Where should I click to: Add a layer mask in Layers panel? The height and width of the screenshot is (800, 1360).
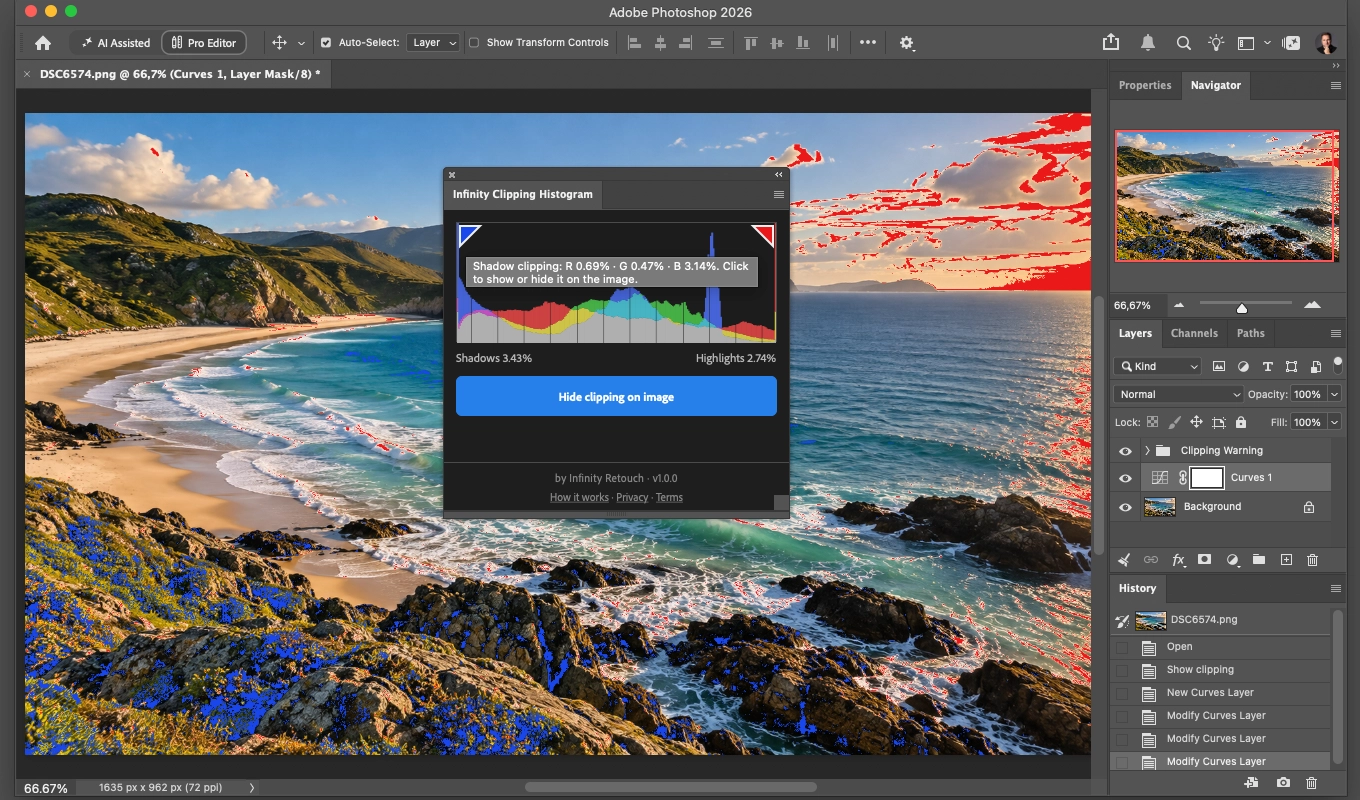pyautogui.click(x=1205, y=560)
